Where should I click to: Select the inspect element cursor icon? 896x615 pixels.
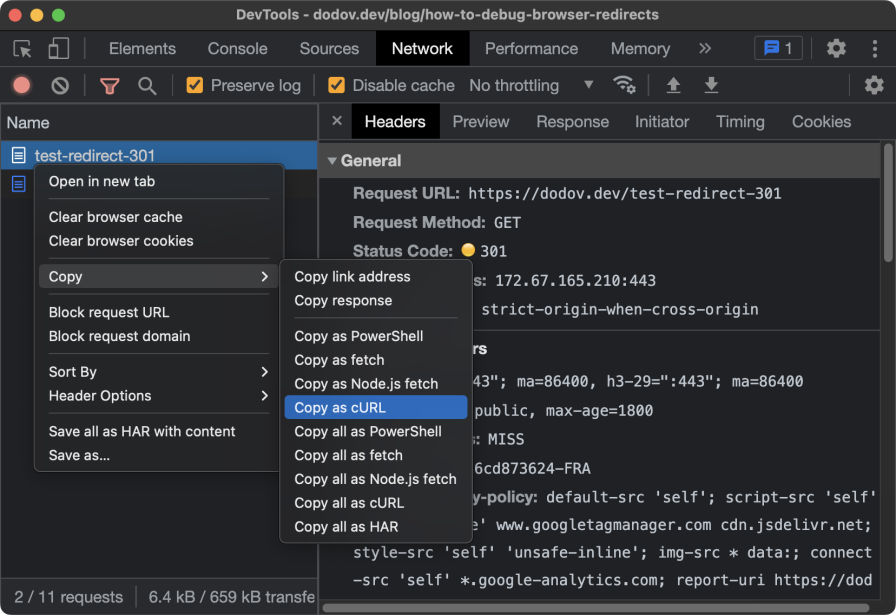(x=22, y=48)
